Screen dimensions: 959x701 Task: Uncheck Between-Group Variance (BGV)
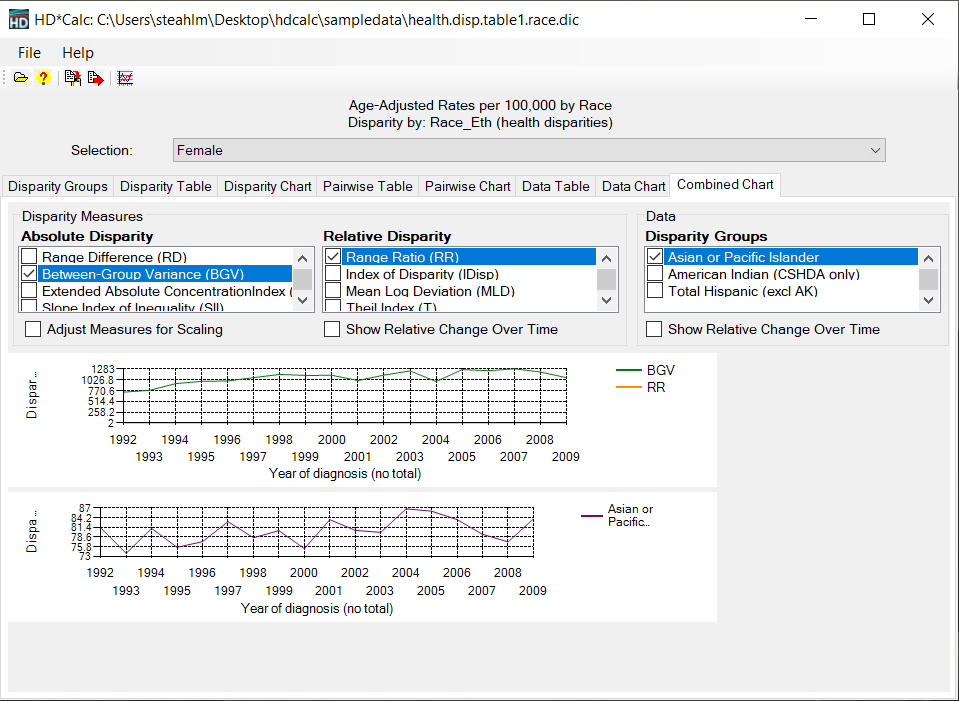coord(30,274)
